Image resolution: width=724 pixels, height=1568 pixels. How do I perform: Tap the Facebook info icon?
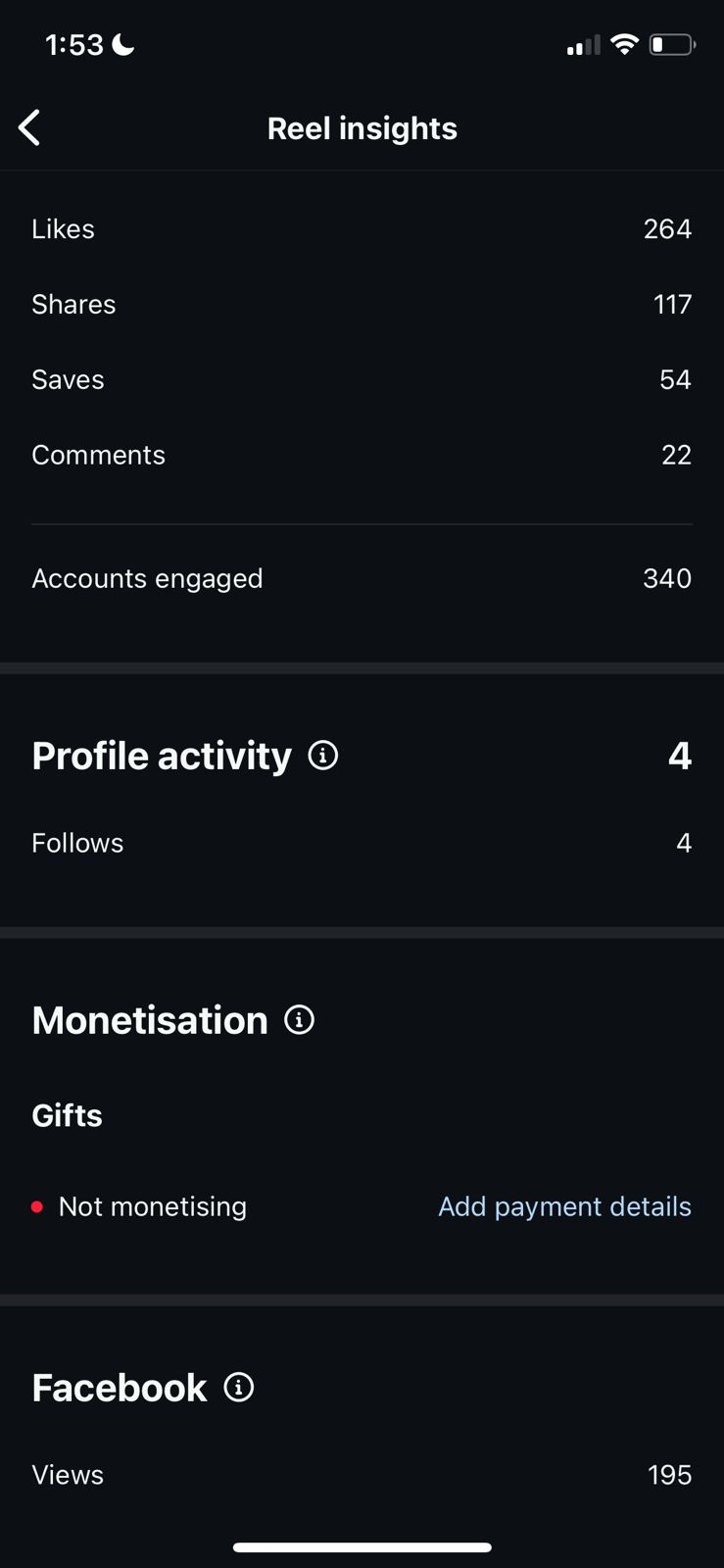(239, 1388)
